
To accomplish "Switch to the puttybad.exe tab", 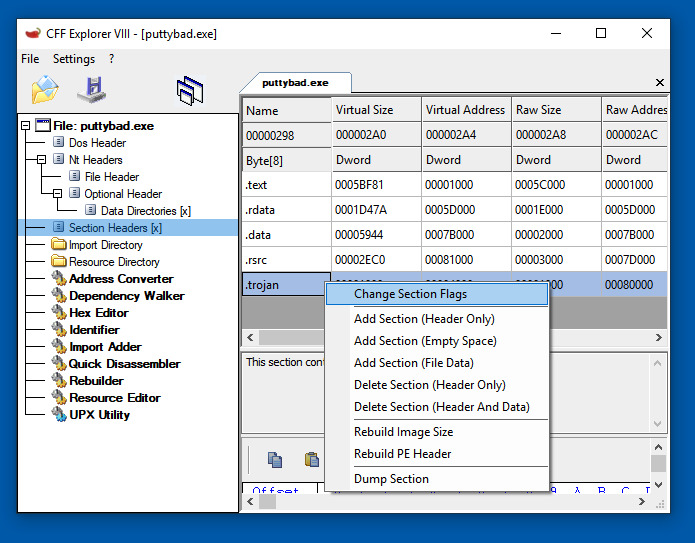I will coord(295,83).
